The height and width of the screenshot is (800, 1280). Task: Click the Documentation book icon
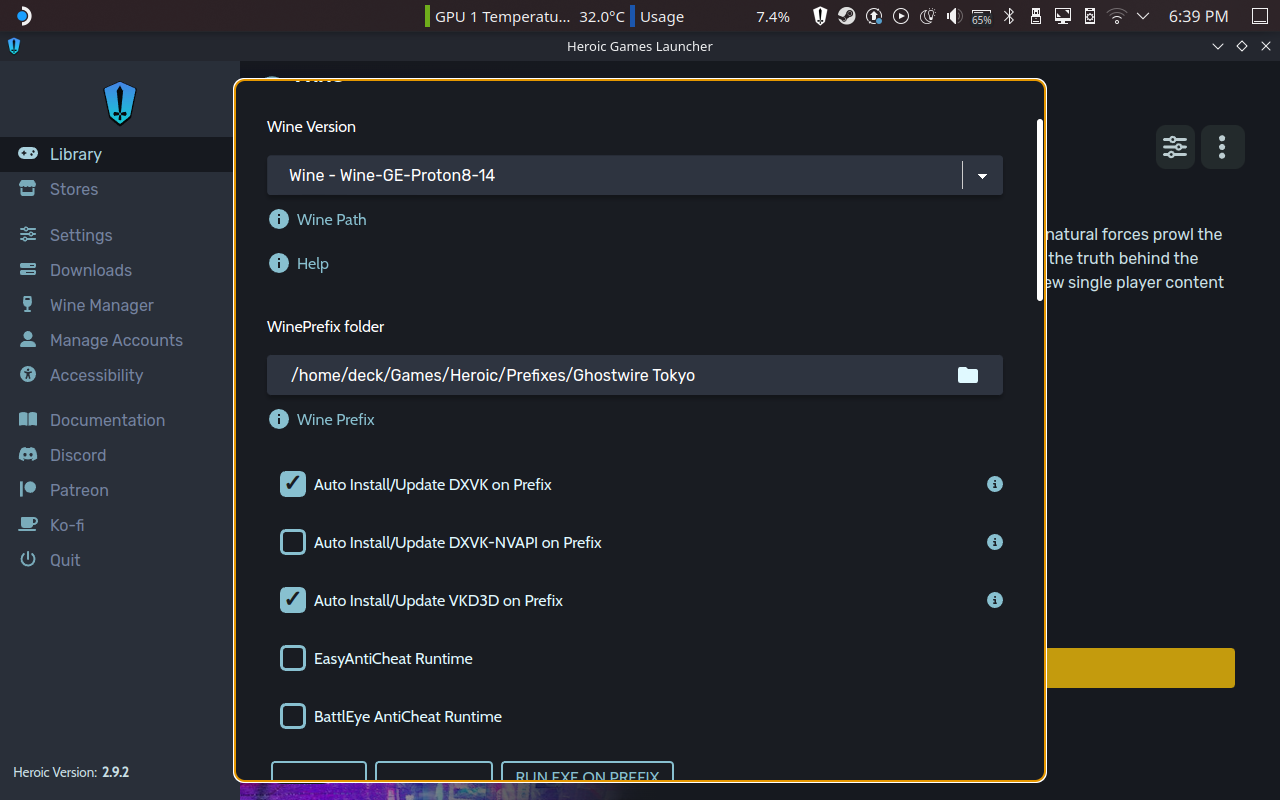28,420
